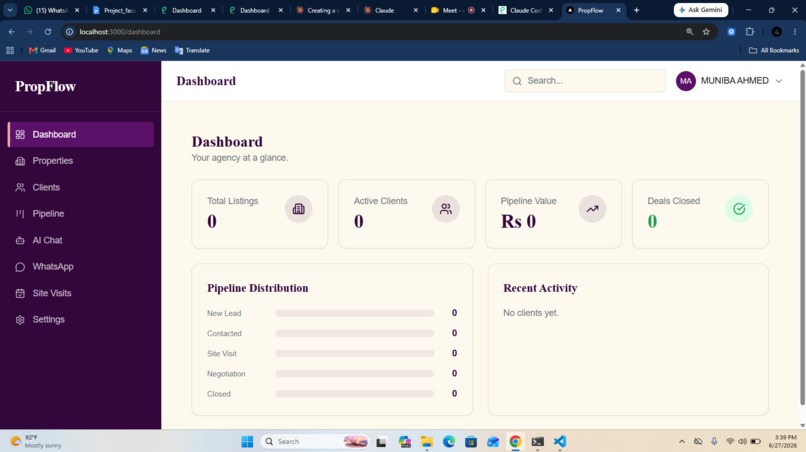Image resolution: width=806 pixels, height=452 pixels.
Task: Click the Deals Closed checkmark icon
Action: click(739, 209)
